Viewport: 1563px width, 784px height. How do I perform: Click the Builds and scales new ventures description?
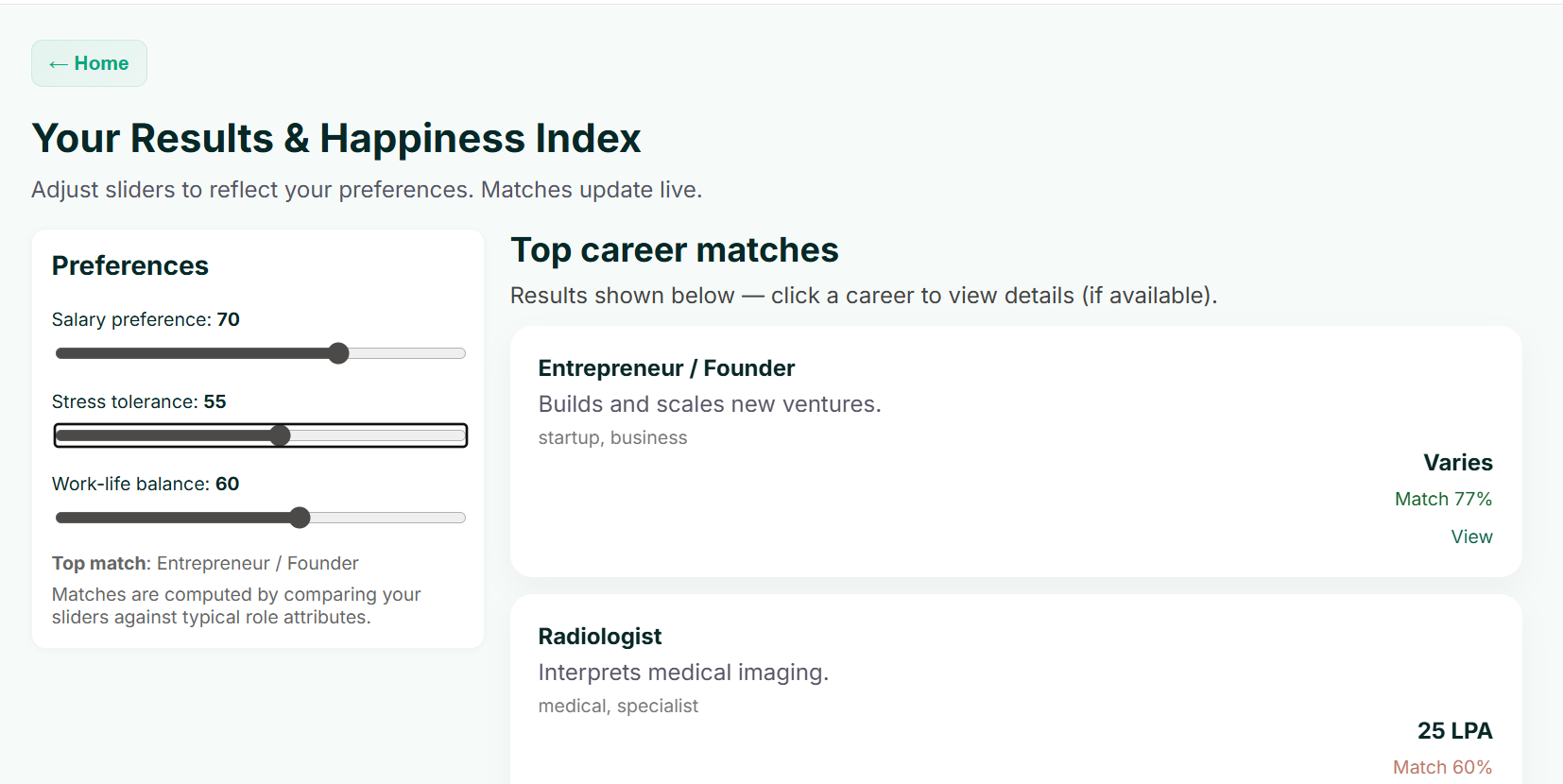click(x=710, y=403)
